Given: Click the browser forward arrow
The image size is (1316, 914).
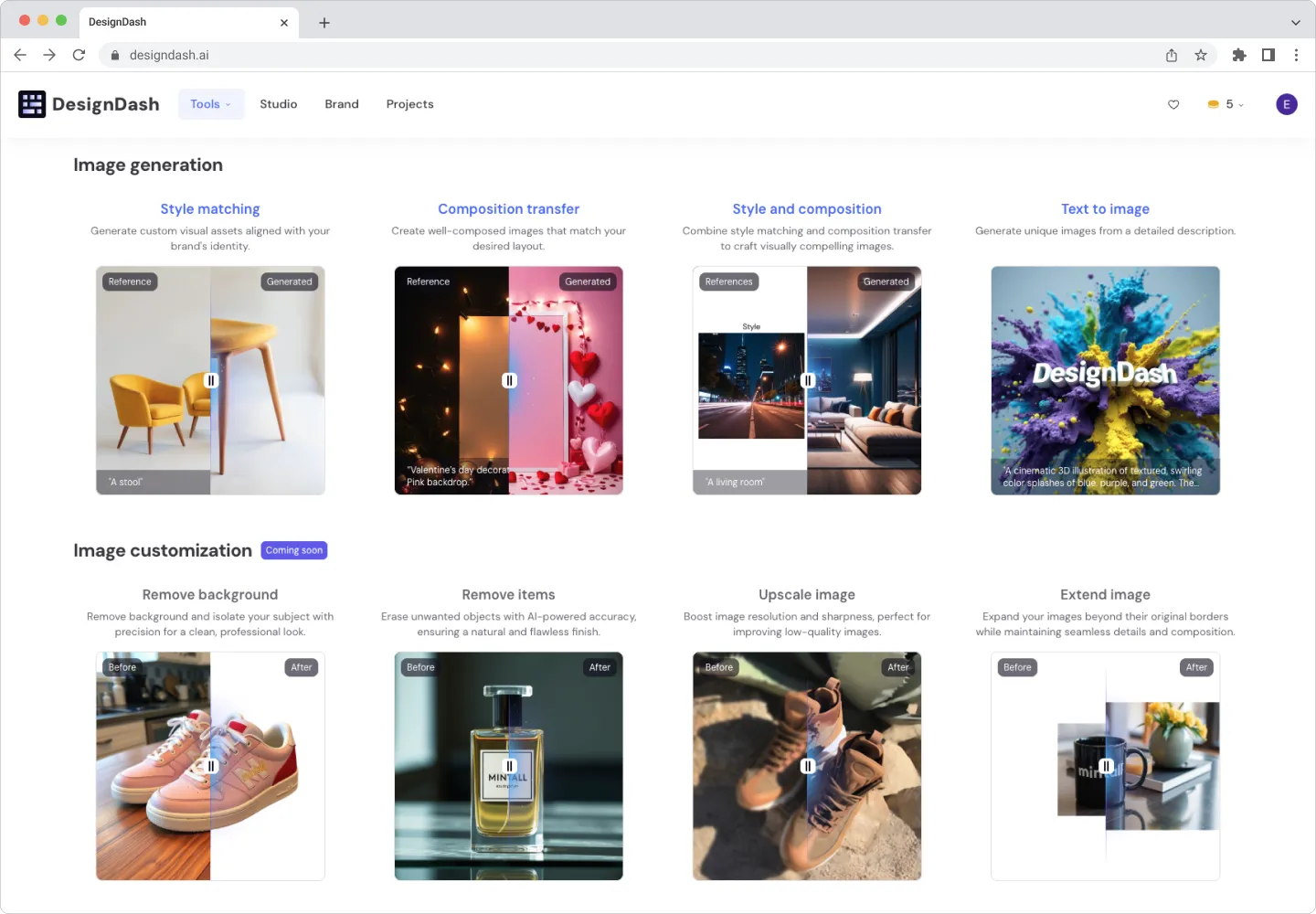Looking at the screenshot, I should (x=49, y=55).
